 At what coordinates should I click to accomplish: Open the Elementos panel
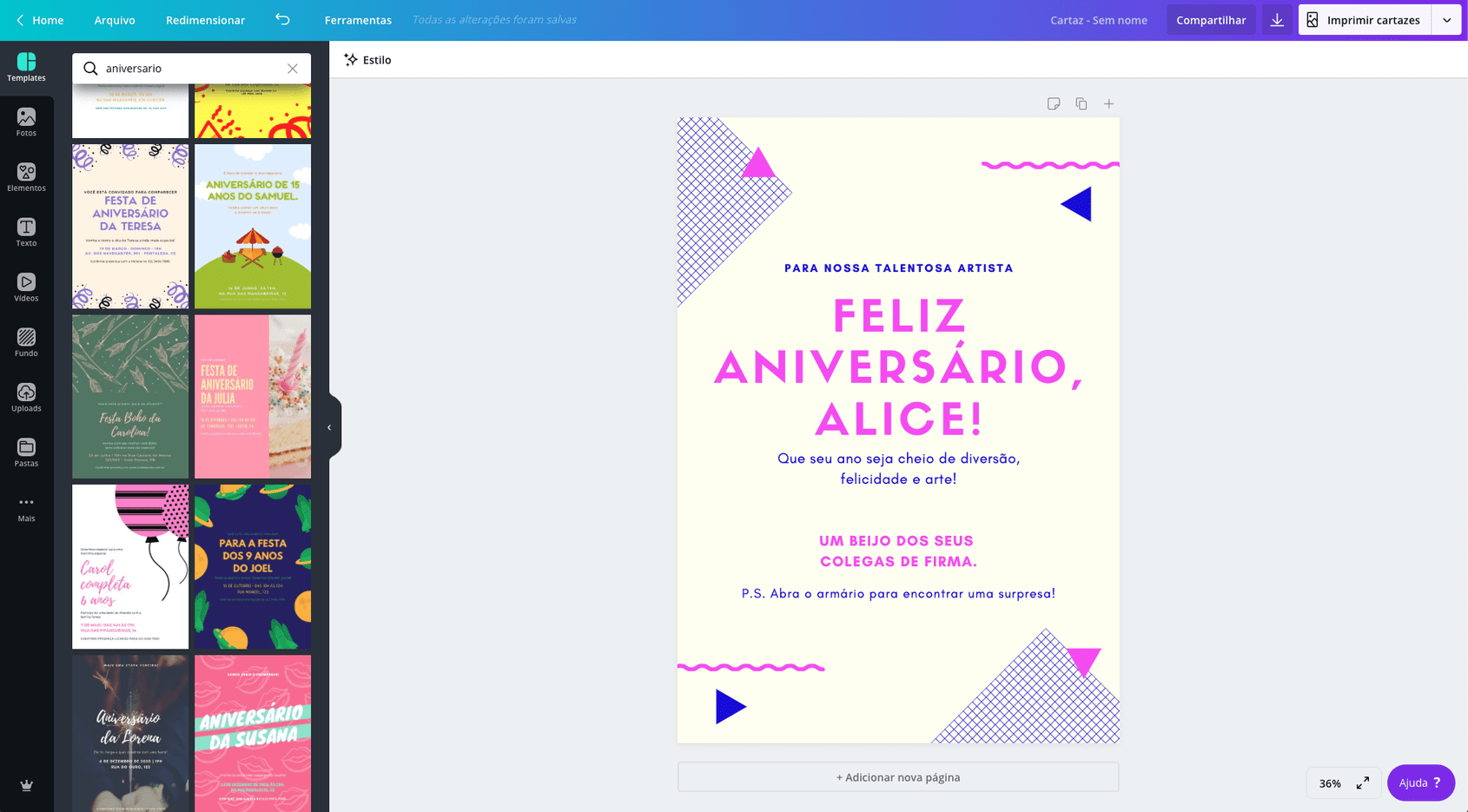pyautogui.click(x=26, y=177)
